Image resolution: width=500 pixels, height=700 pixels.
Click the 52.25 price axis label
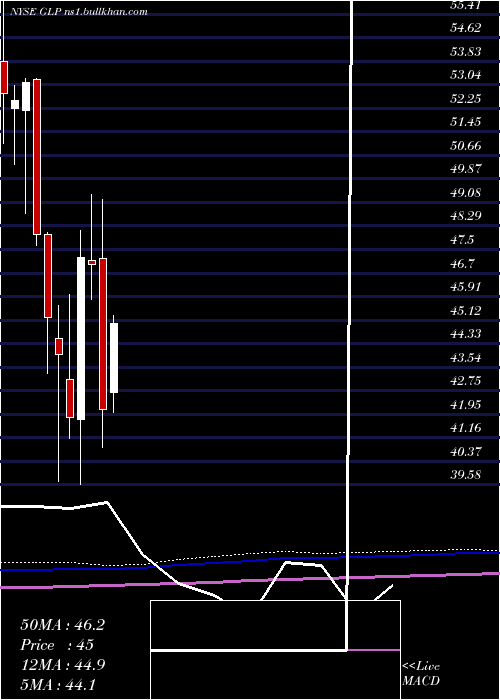pyautogui.click(x=466, y=98)
